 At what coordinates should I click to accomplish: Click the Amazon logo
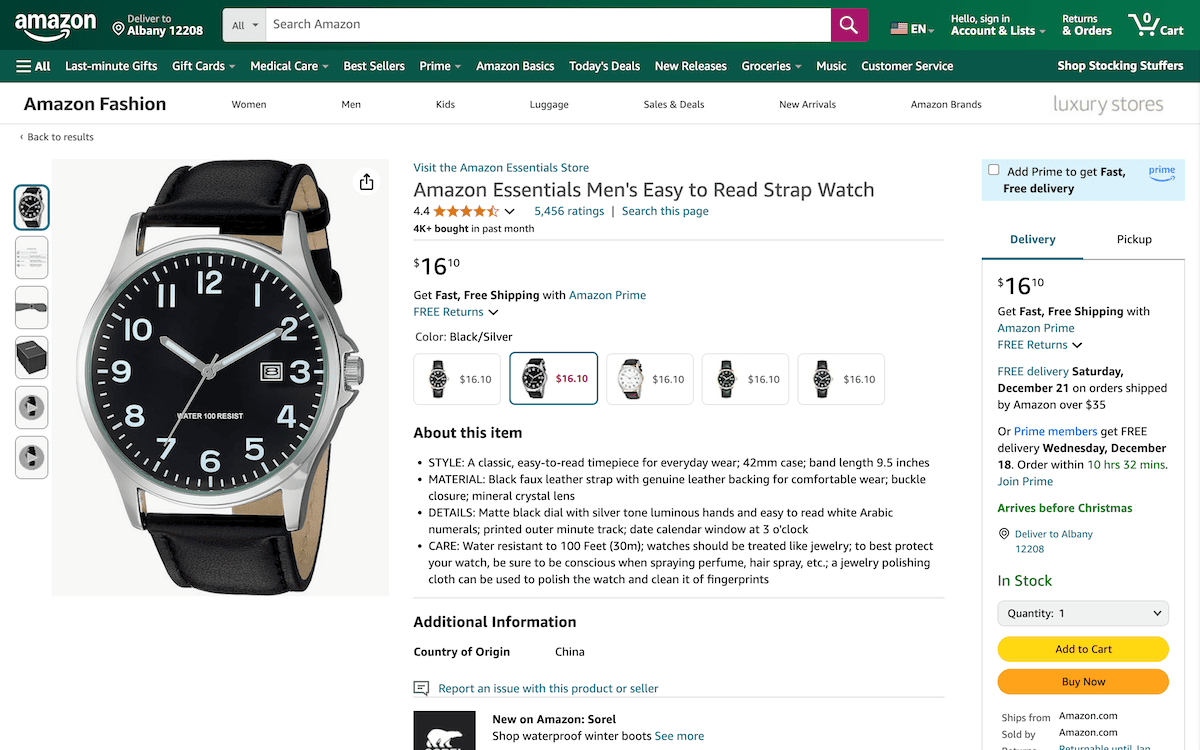click(x=55, y=24)
